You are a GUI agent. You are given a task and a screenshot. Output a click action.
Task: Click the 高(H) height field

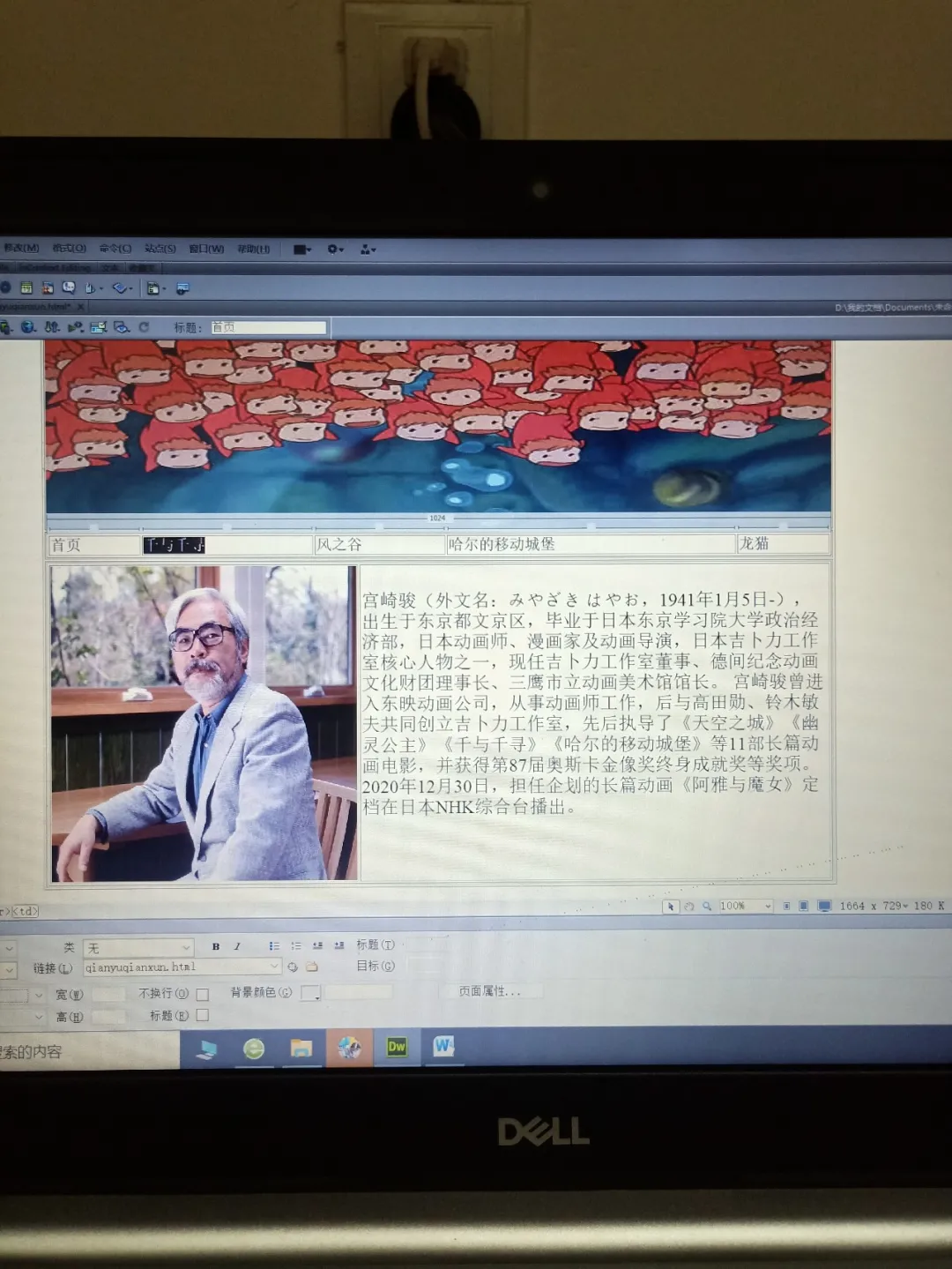click(109, 1017)
